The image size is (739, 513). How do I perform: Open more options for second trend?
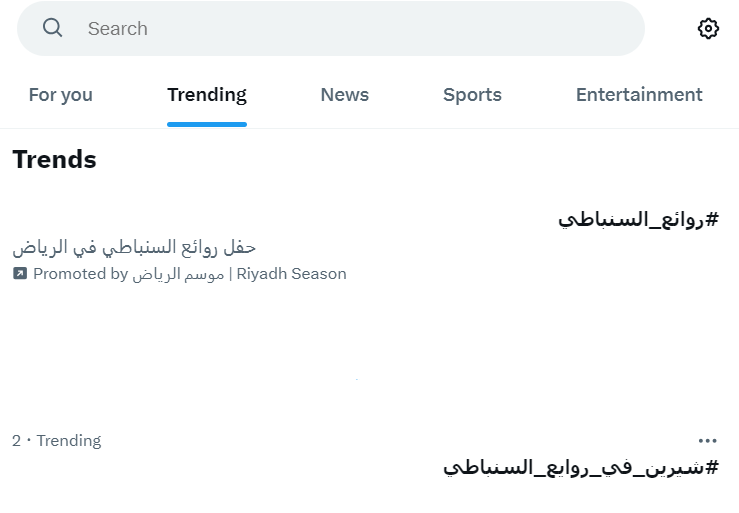[708, 440]
